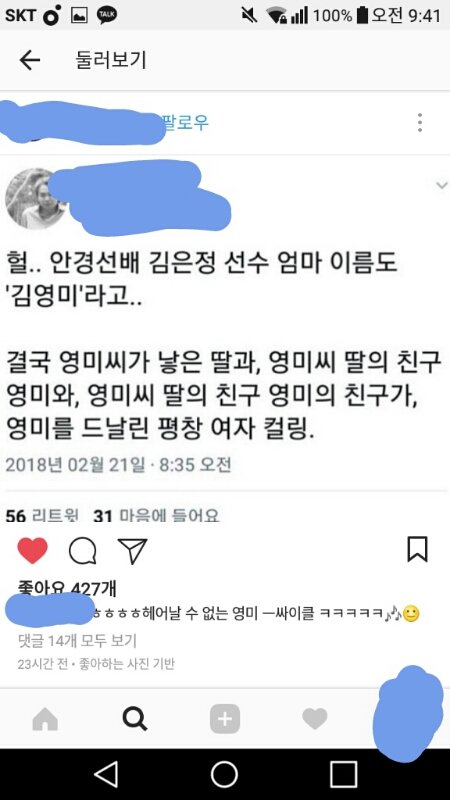Open the 좋아요 427개 likes list
This screenshot has height=800, width=450.
[67, 588]
